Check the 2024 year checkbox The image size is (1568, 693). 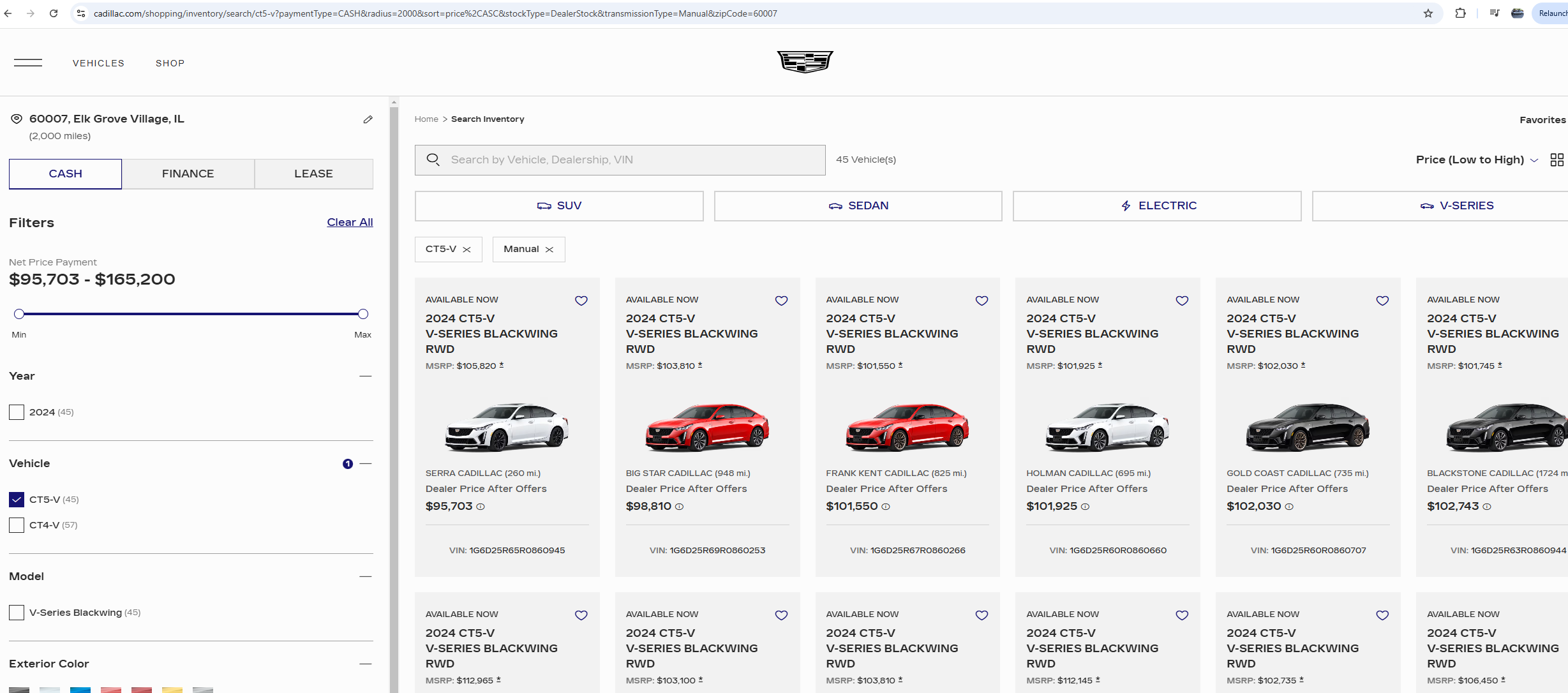[17, 412]
